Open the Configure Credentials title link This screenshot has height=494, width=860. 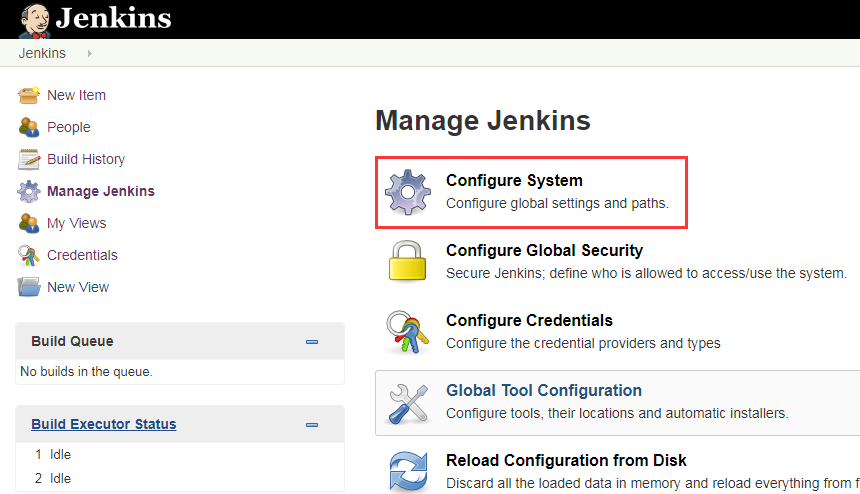tap(529, 320)
